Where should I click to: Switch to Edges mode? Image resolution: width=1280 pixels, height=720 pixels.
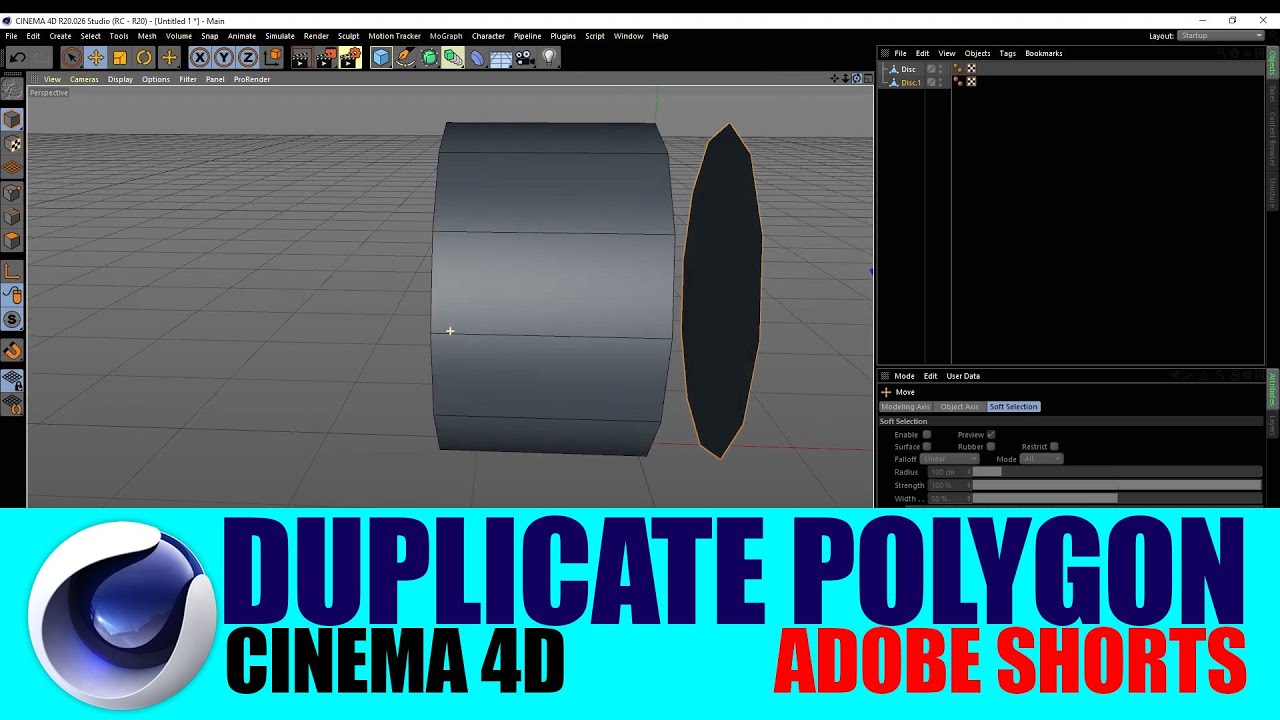click(12, 217)
